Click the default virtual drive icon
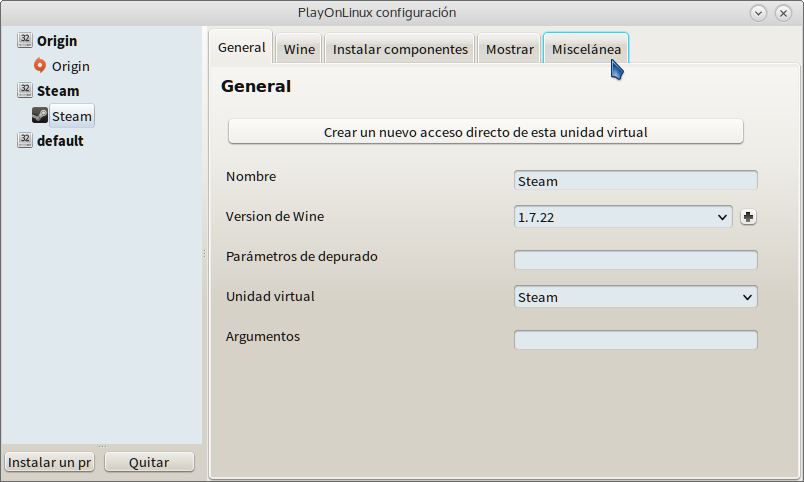Image resolution: width=804 pixels, height=482 pixels. [x=25, y=140]
